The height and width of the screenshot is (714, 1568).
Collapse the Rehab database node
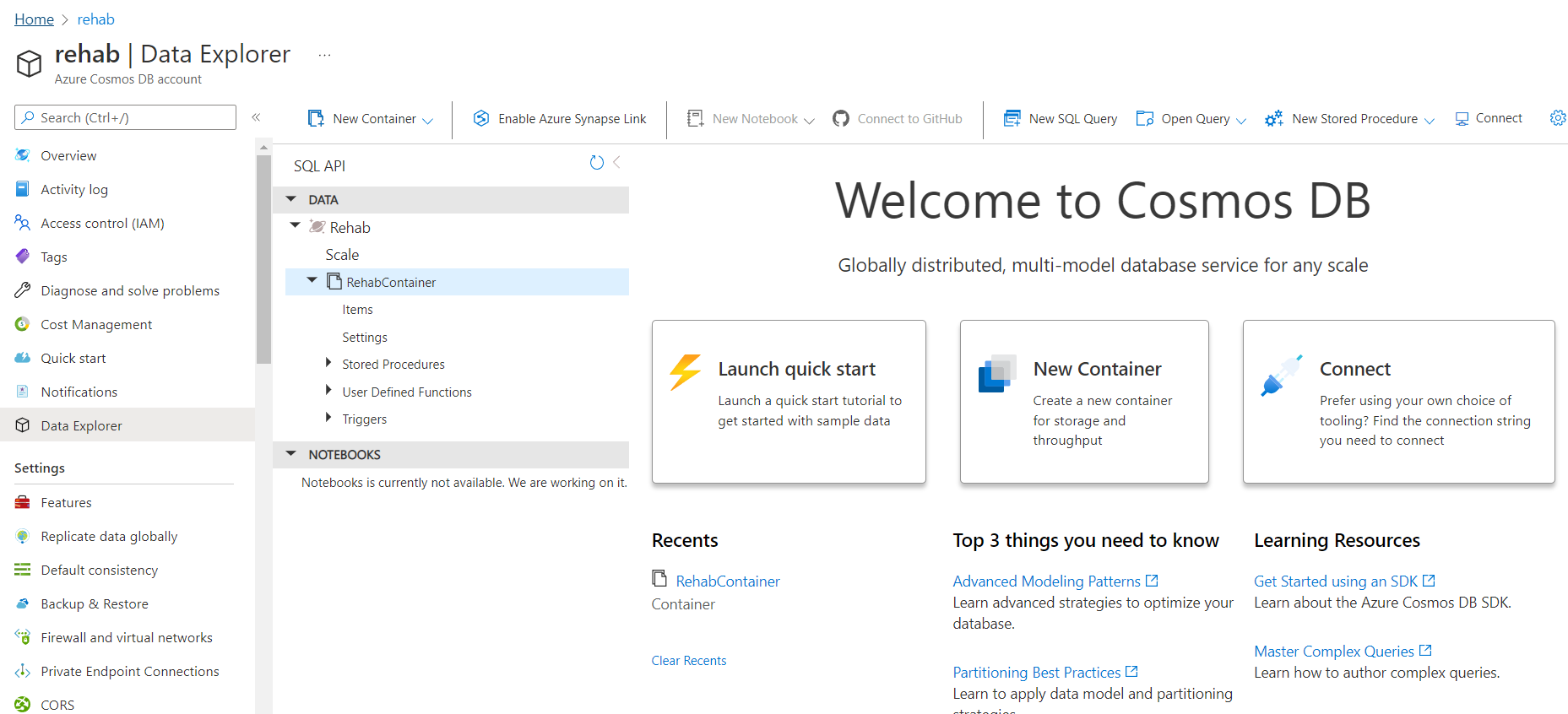pos(295,225)
